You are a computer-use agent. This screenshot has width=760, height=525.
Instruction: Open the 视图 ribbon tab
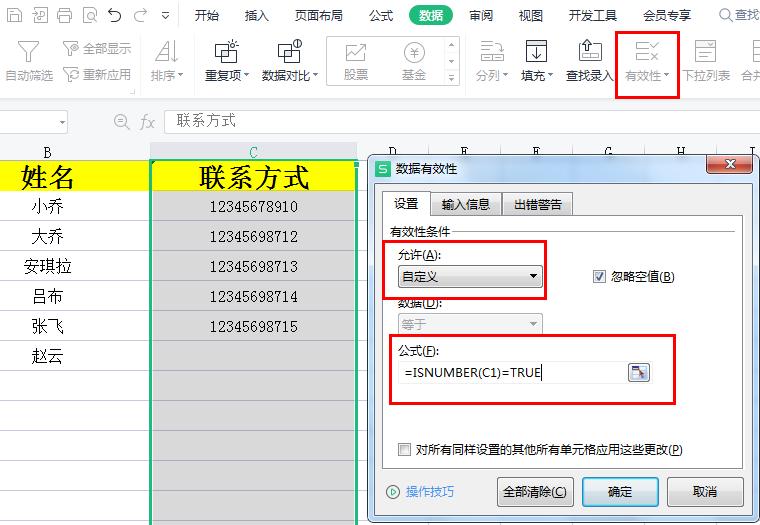tap(531, 16)
